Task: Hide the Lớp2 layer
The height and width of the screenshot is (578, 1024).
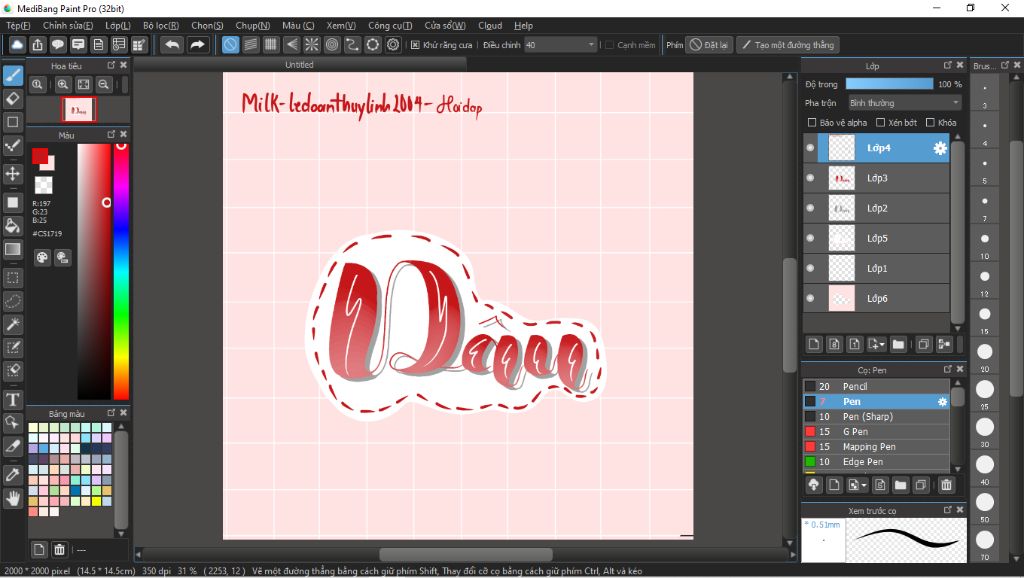Action: pos(810,208)
